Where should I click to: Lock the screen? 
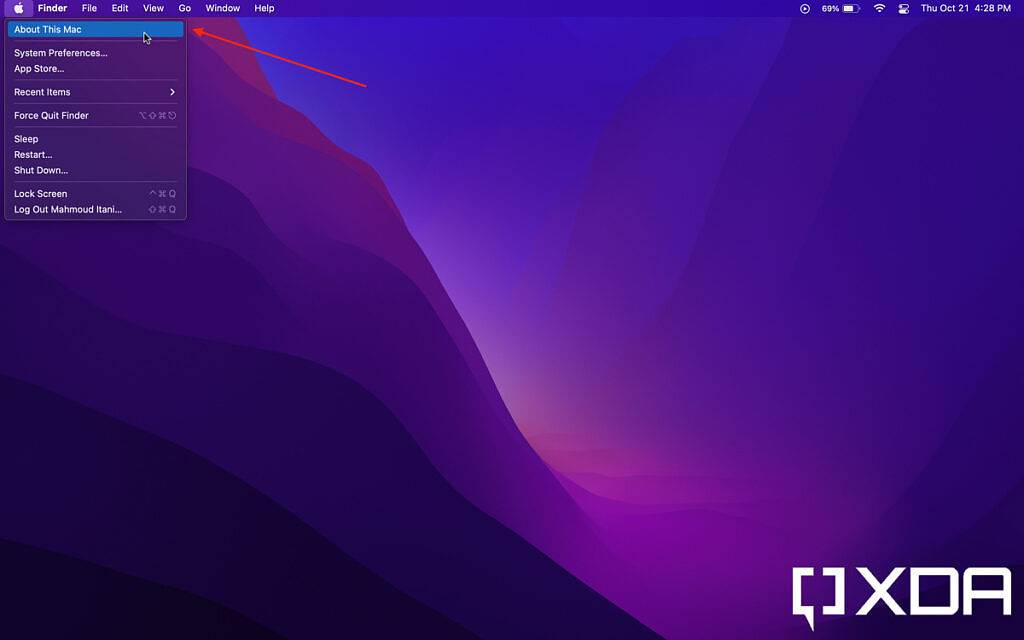pyautogui.click(x=40, y=193)
